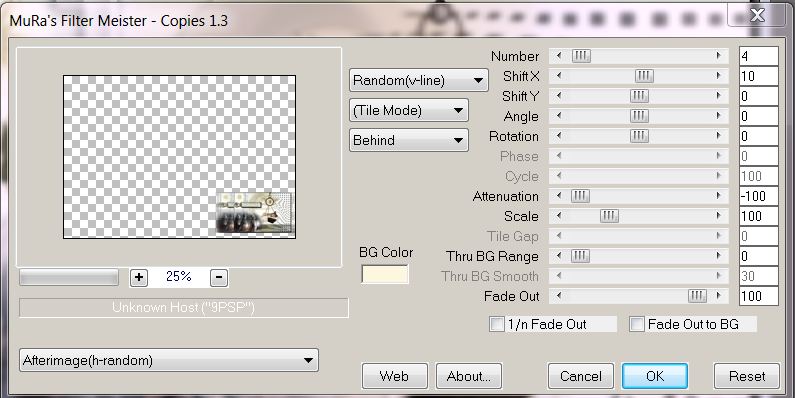The image size is (795, 398).
Task: Click the Attenuation slider left arrow
Action: pos(559,196)
